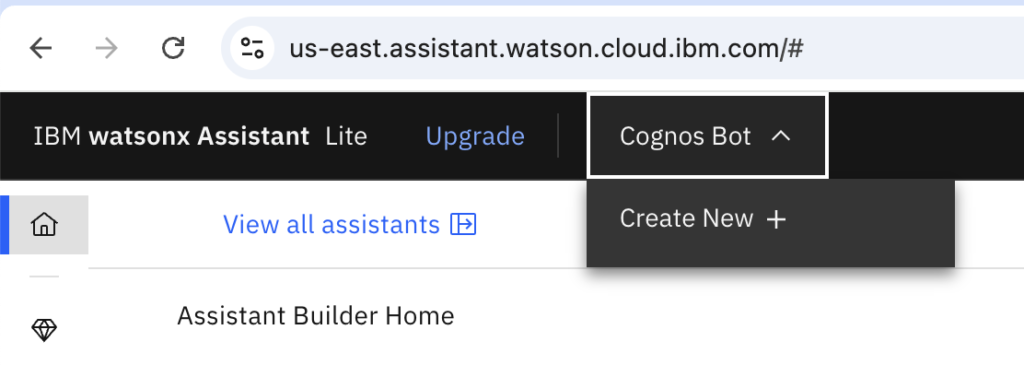Go back to the previous page
1024x365 pixels.
pyautogui.click(x=40, y=48)
